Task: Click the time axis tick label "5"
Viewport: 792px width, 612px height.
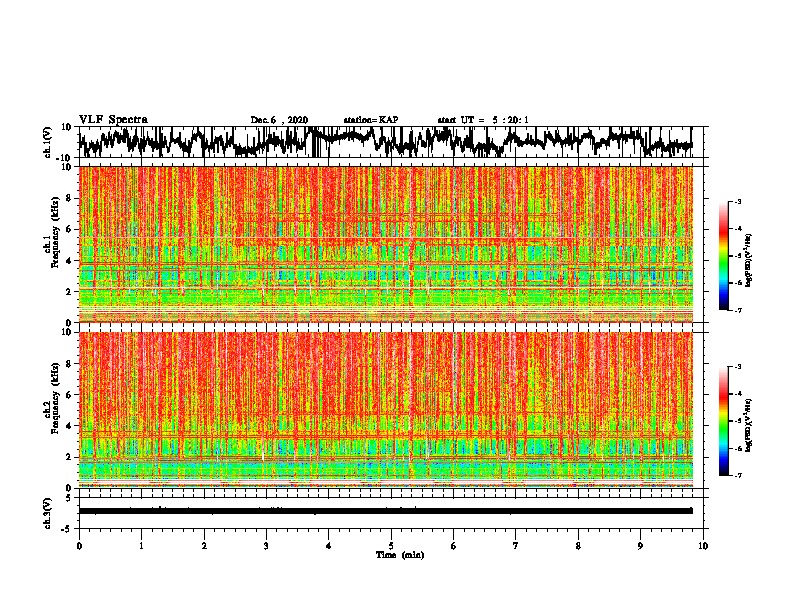Action: [x=391, y=546]
